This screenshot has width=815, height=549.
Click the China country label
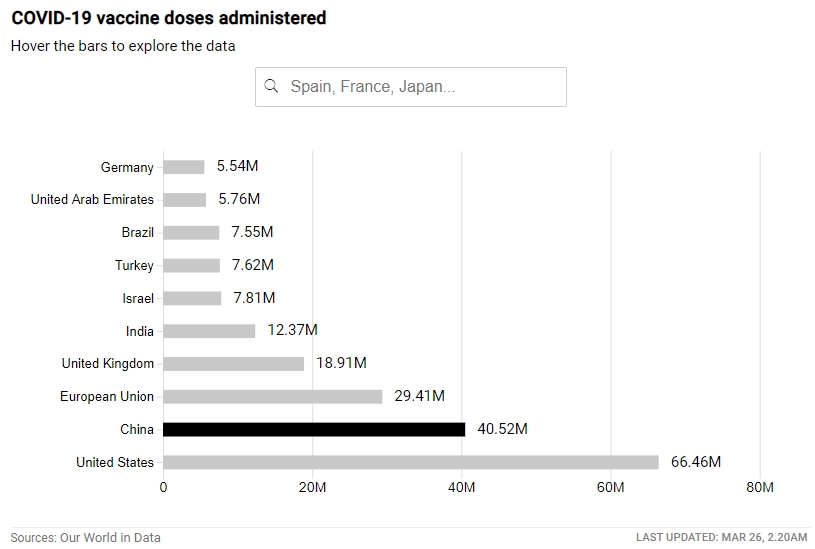(x=137, y=429)
